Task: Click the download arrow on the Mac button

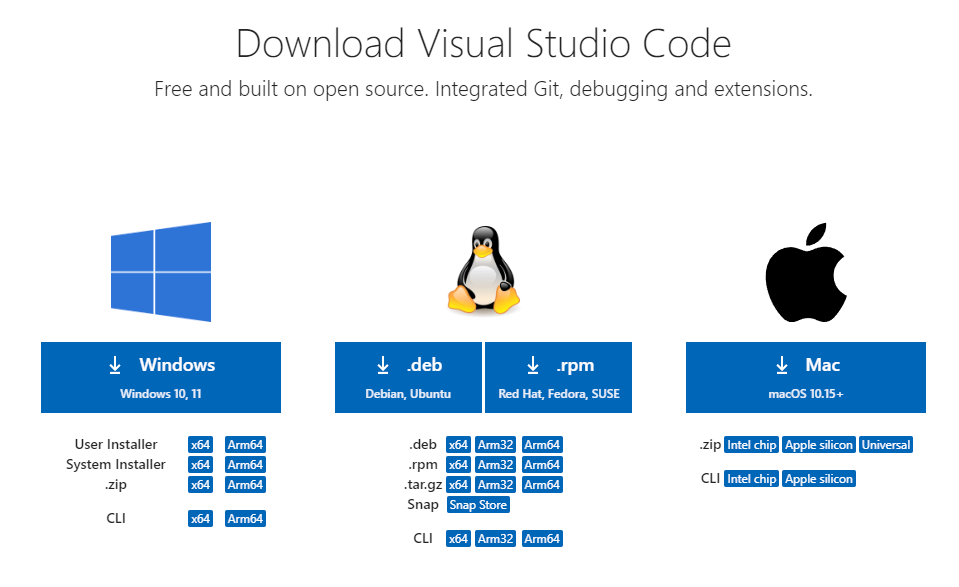Action: click(780, 364)
